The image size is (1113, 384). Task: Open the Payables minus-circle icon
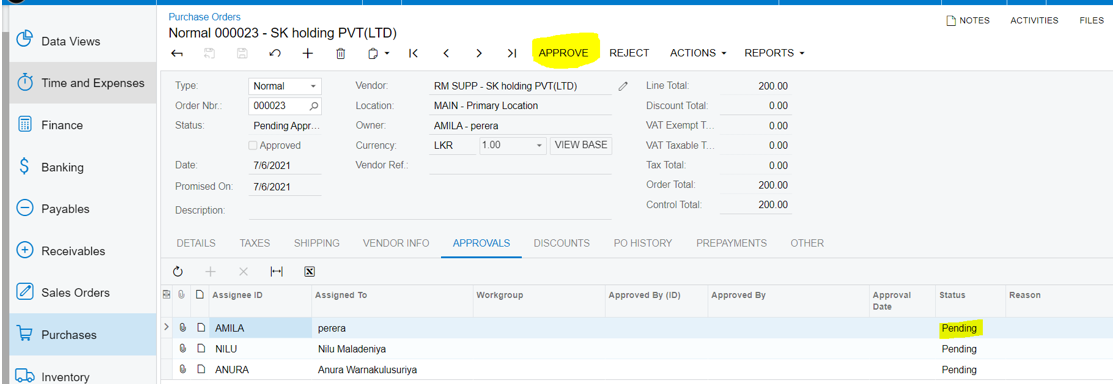click(25, 209)
